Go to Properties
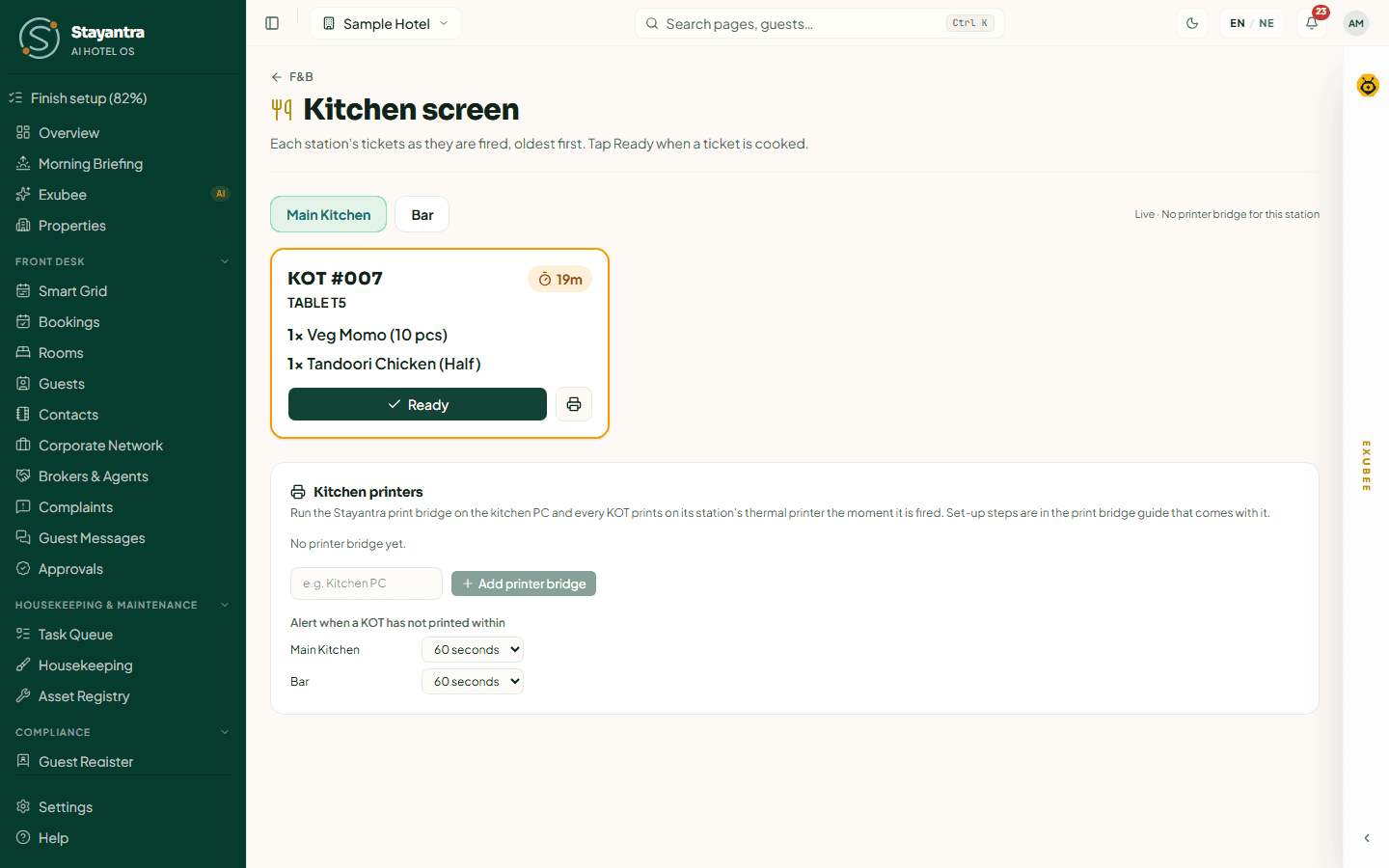 point(123,226)
